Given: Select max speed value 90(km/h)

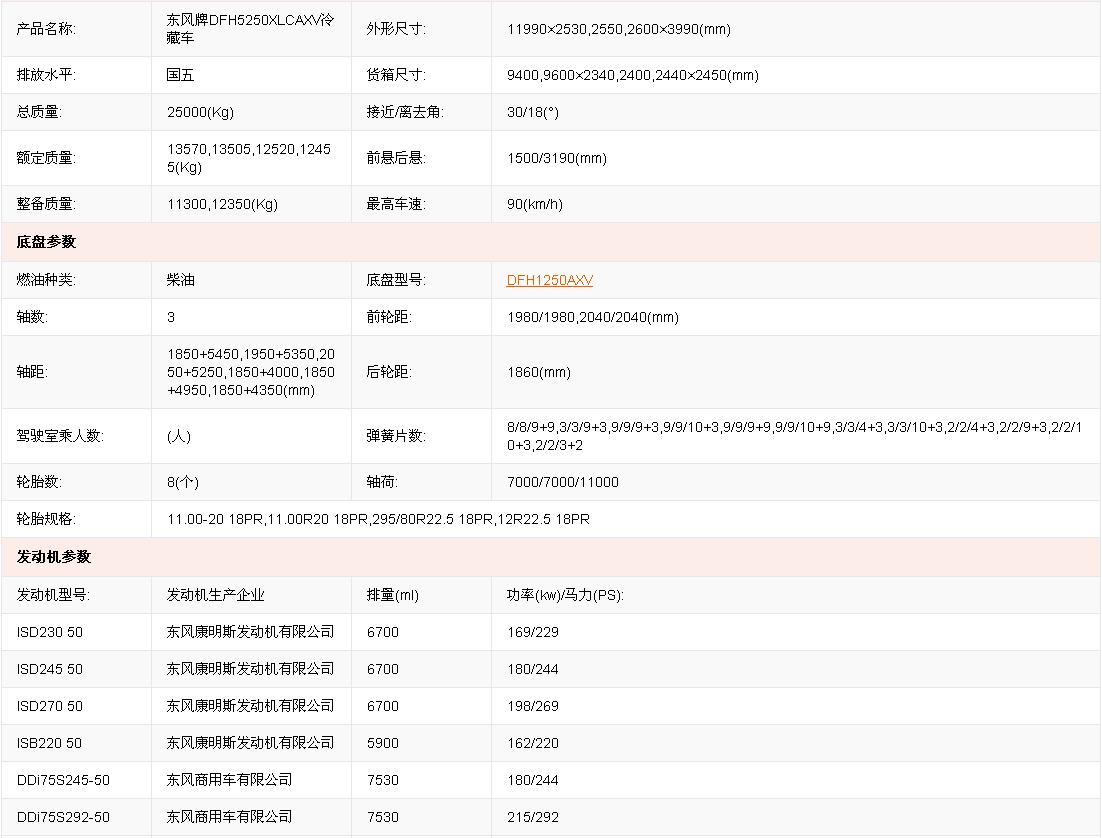Looking at the screenshot, I should (535, 204).
